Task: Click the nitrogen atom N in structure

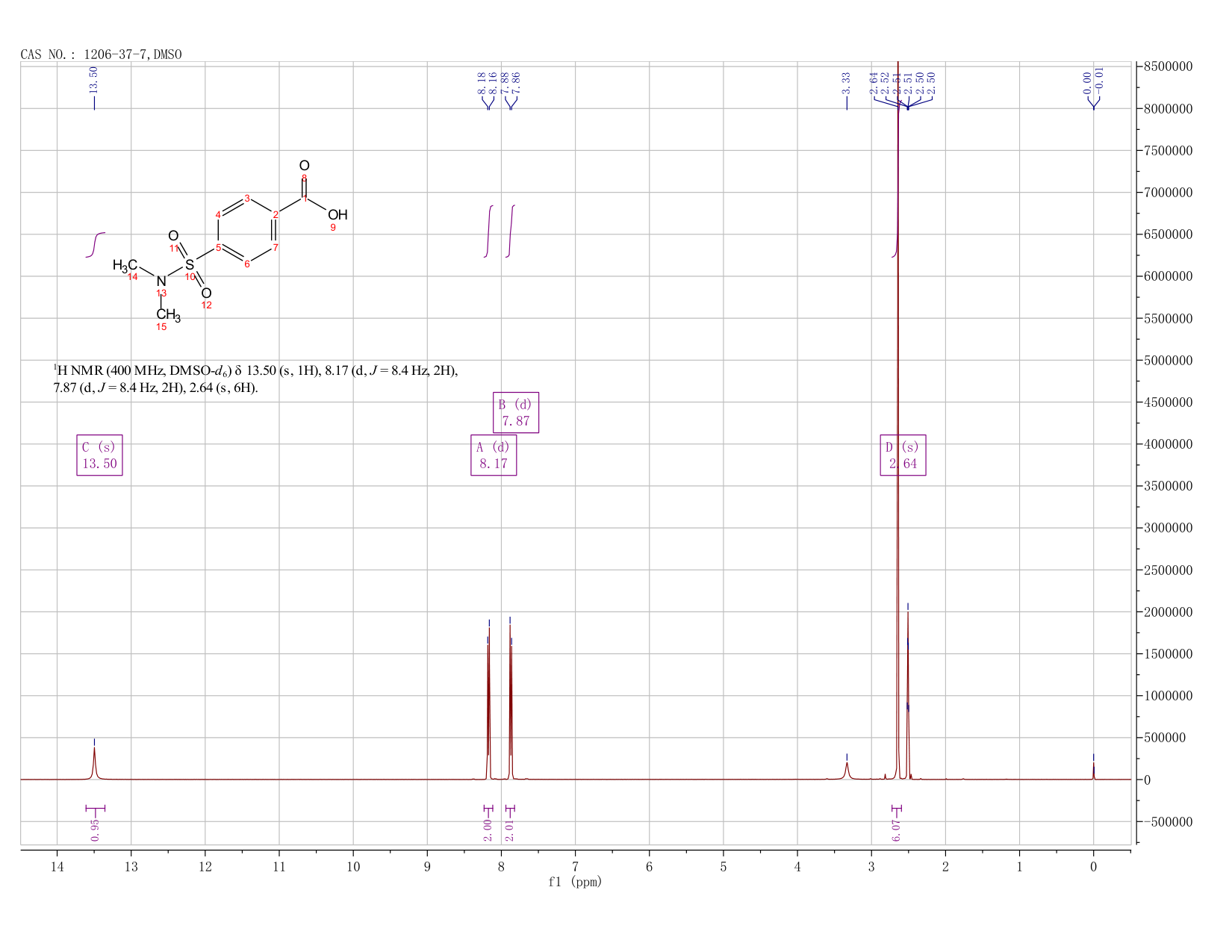Action: (161, 281)
